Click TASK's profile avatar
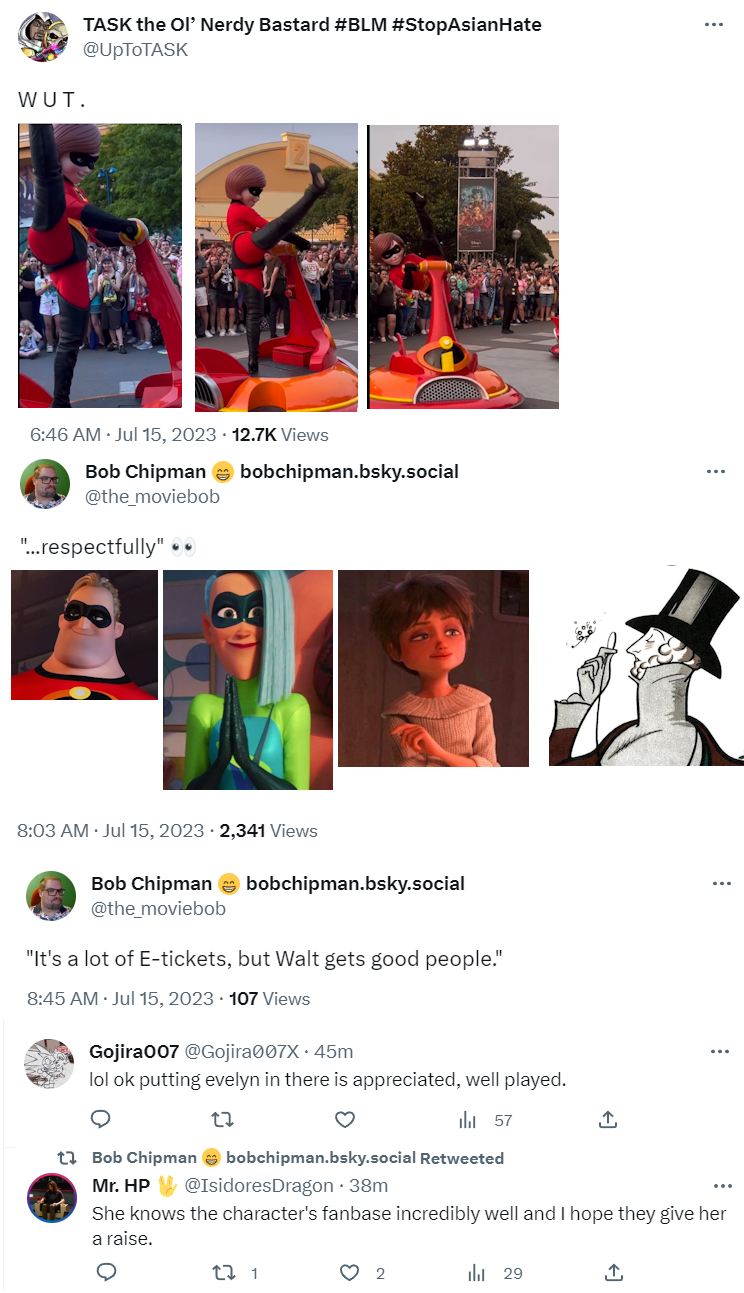Screen dimensions: 744x1293 tap(44, 37)
